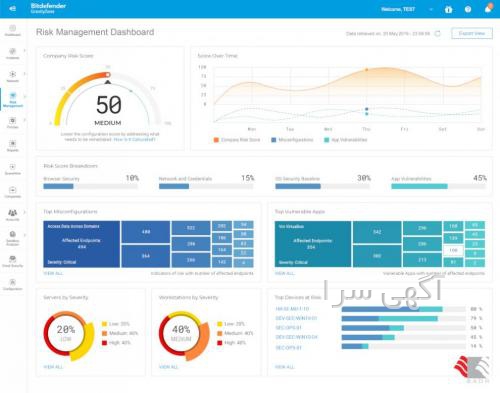Click View All under Top Misconfigurations
The width and height of the screenshot is (500, 393).
point(53,273)
